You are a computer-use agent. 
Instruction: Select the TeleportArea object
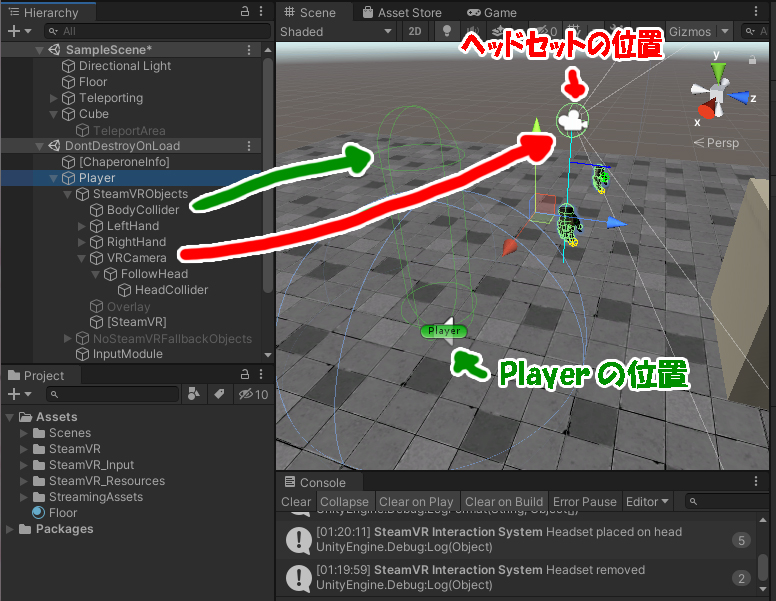[x=129, y=131]
